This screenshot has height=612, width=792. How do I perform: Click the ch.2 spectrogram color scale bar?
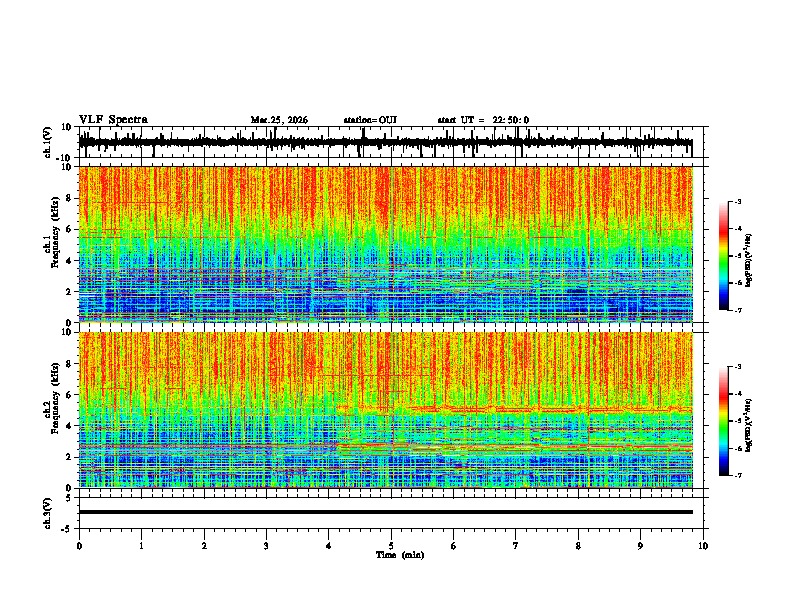pos(723,421)
